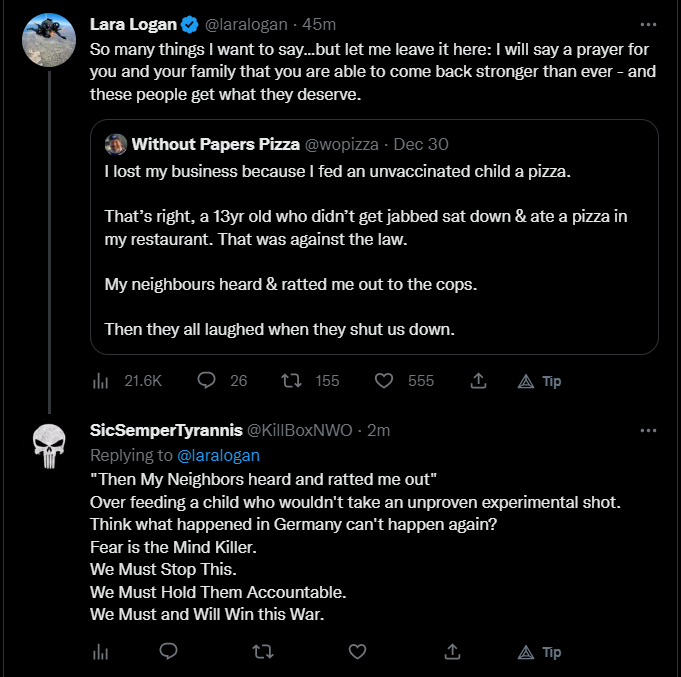Screen dimensions: 681x677
Task: Like Lara Logan's tweet with the heart
Action: (384, 381)
